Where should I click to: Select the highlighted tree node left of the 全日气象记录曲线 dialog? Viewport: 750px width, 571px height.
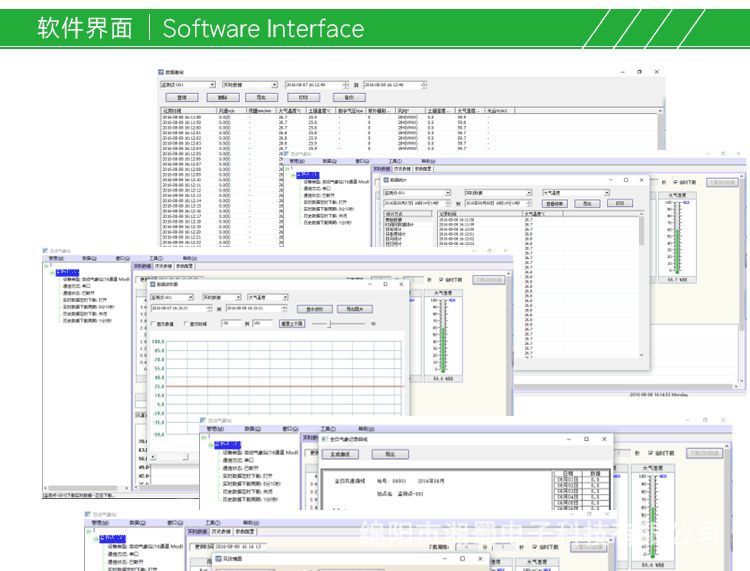pos(227,445)
